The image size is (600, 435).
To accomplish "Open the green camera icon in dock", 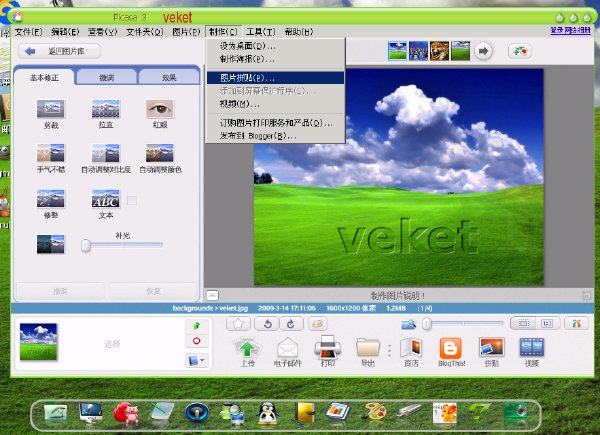I will (515, 414).
